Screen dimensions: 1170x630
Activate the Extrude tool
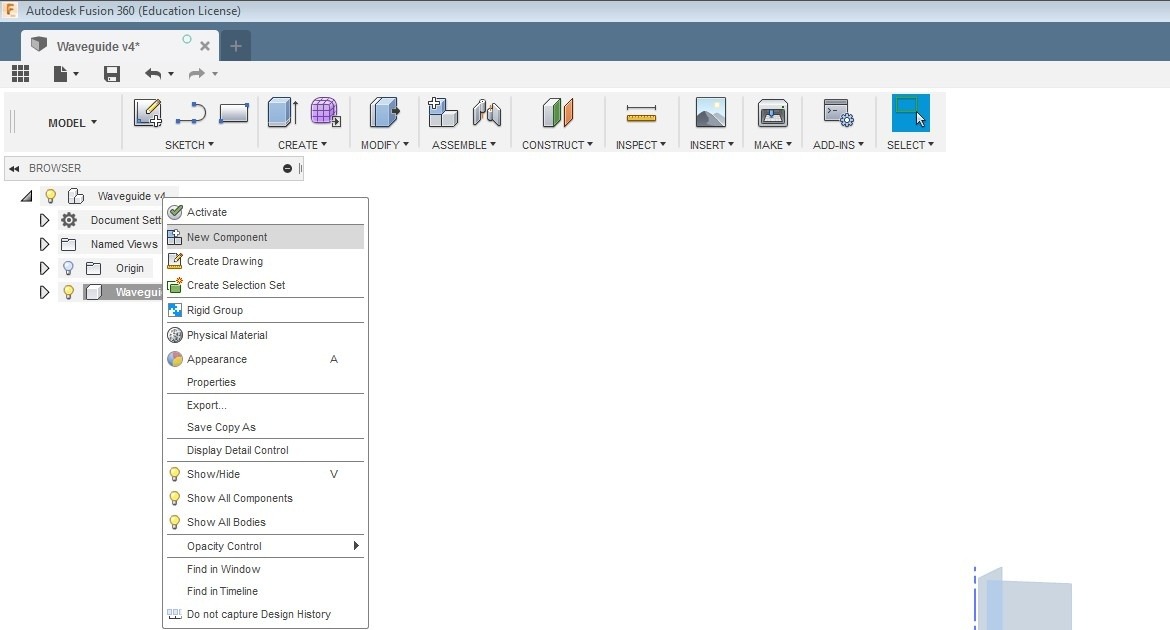pyautogui.click(x=283, y=113)
